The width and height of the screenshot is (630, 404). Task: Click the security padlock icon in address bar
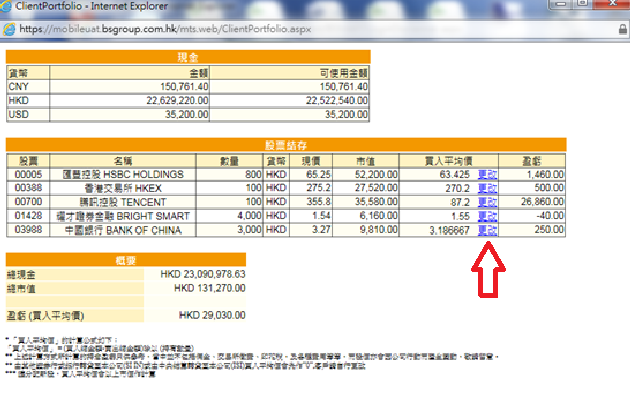click(622, 29)
